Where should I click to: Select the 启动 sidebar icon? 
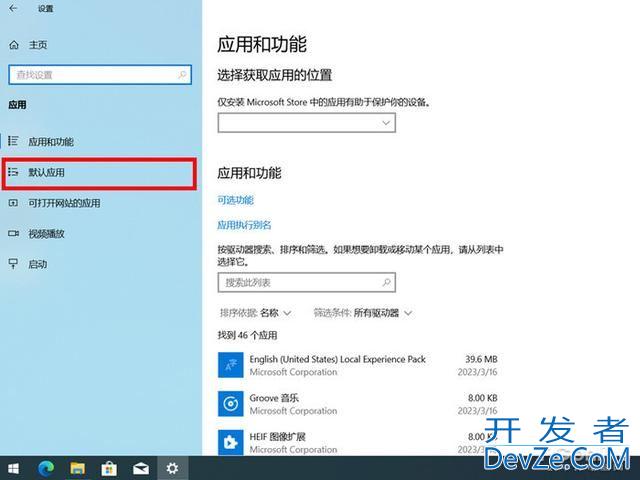pyautogui.click(x=13, y=264)
